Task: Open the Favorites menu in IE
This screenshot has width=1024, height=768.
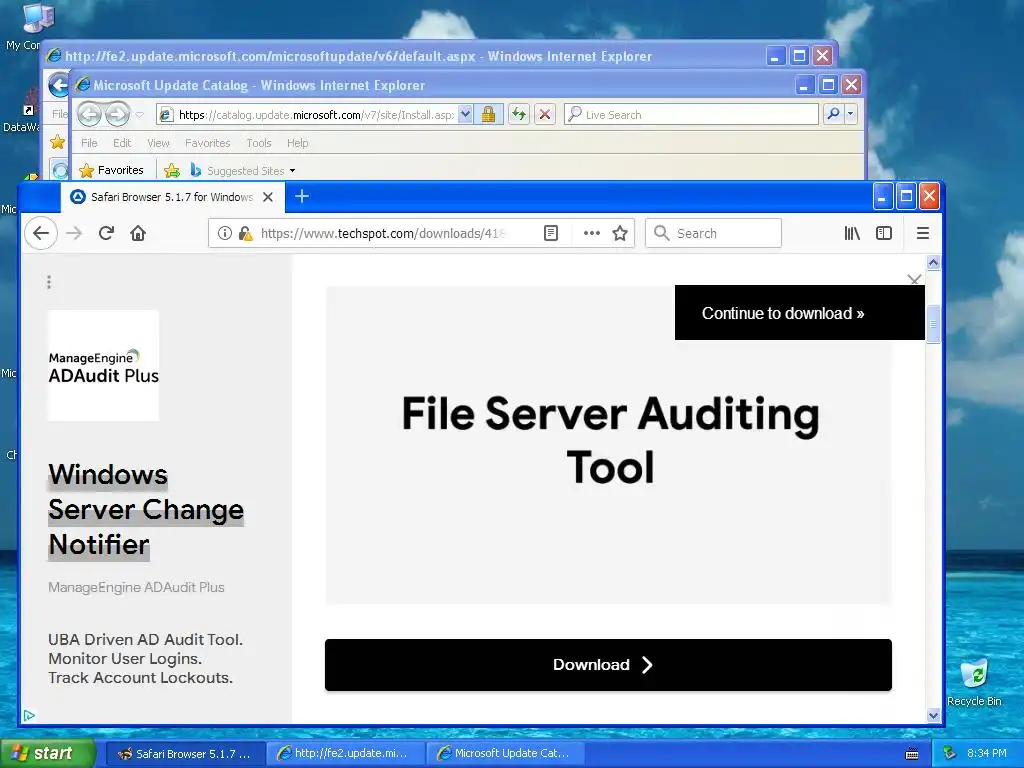Action: point(208,143)
